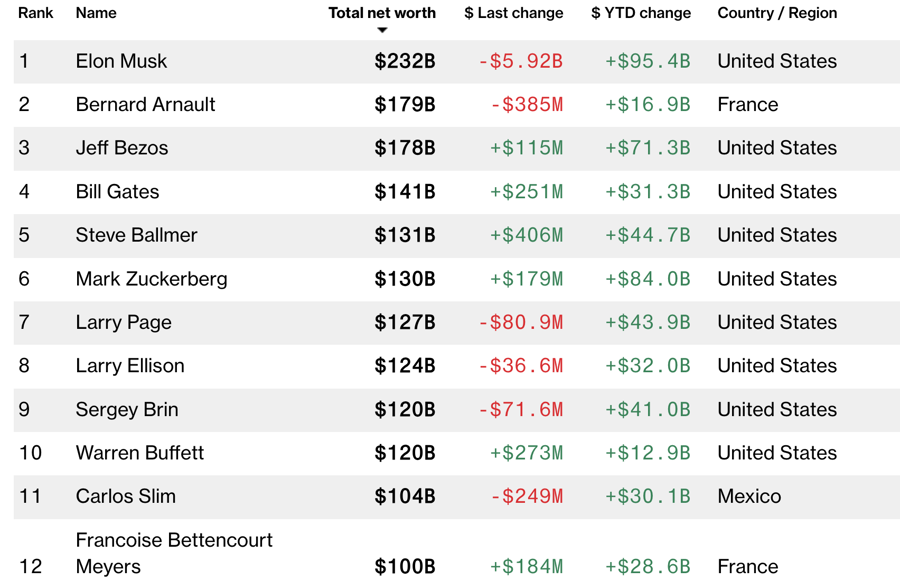Open Warren Buffett's profile link

point(139,453)
